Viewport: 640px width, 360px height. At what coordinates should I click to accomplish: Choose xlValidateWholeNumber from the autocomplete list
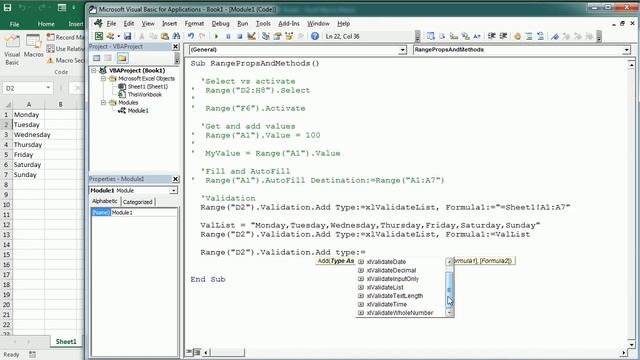pyautogui.click(x=400, y=313)
